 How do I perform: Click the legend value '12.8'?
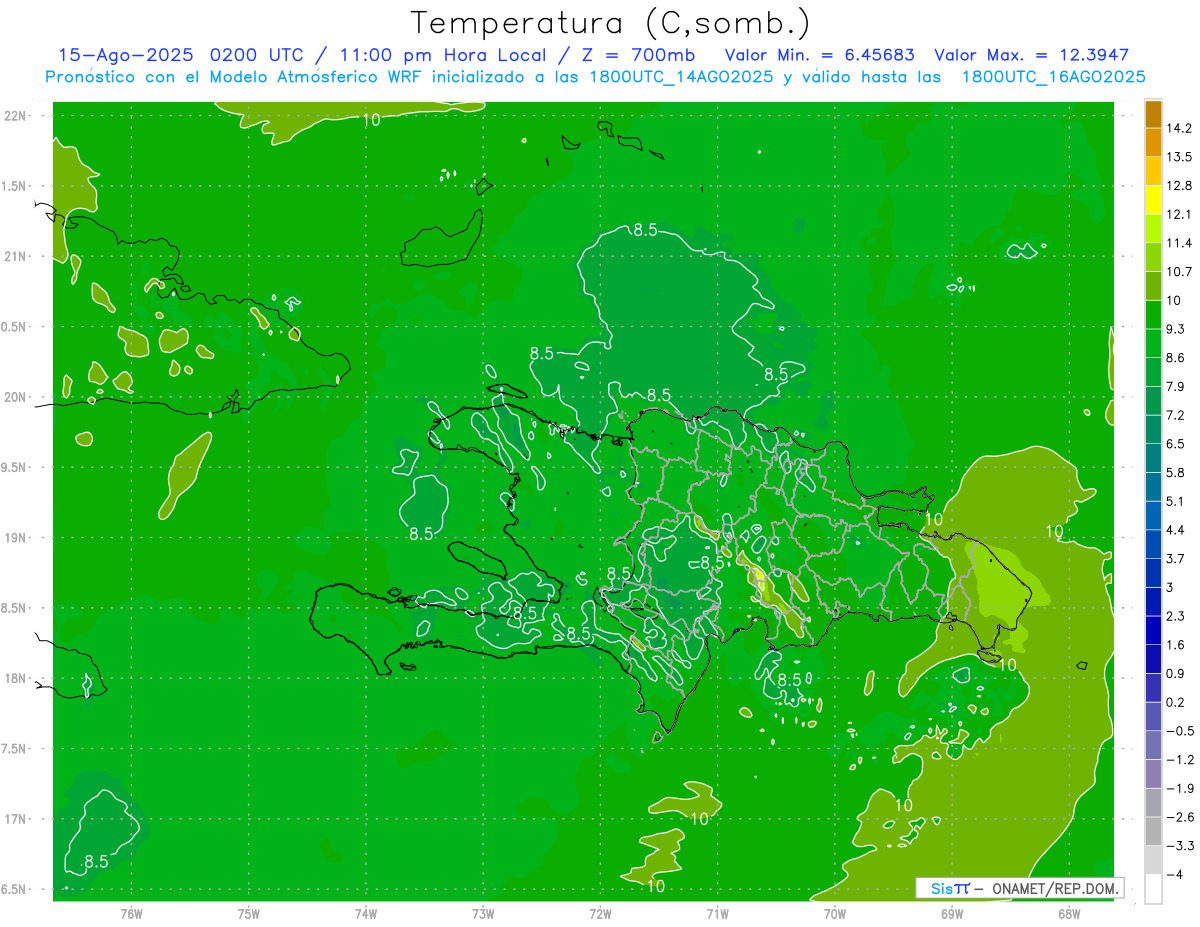coord(1180,186)
